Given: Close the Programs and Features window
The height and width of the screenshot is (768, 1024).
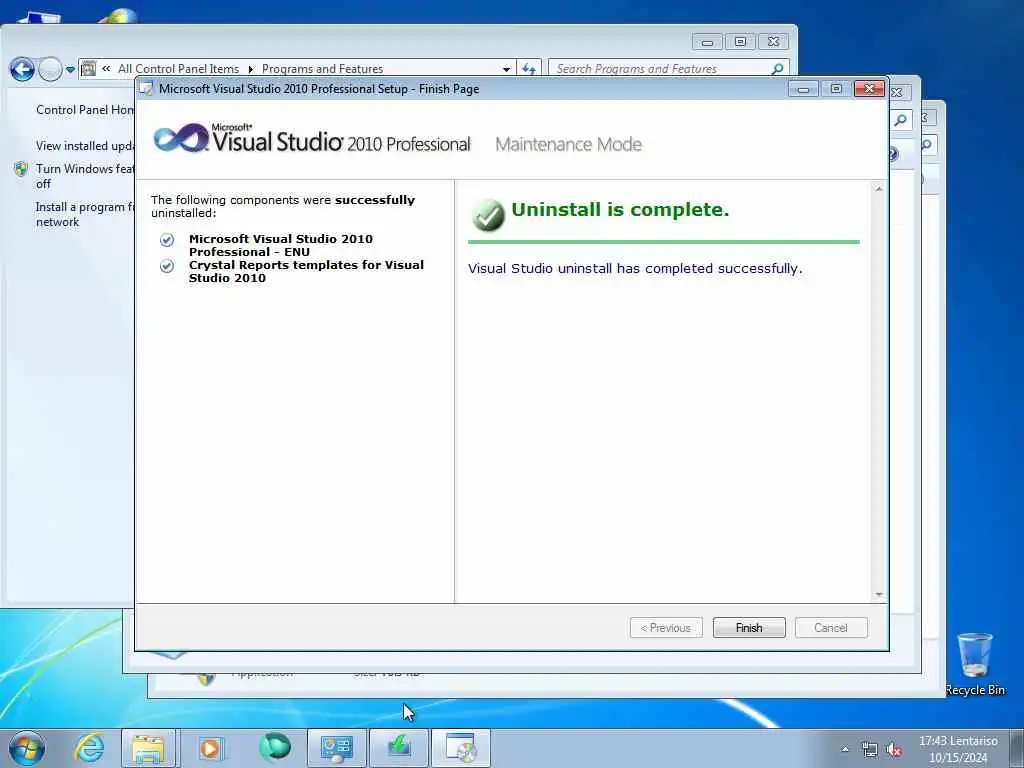Looking at the screenshot, I should [x=773, y=42].
